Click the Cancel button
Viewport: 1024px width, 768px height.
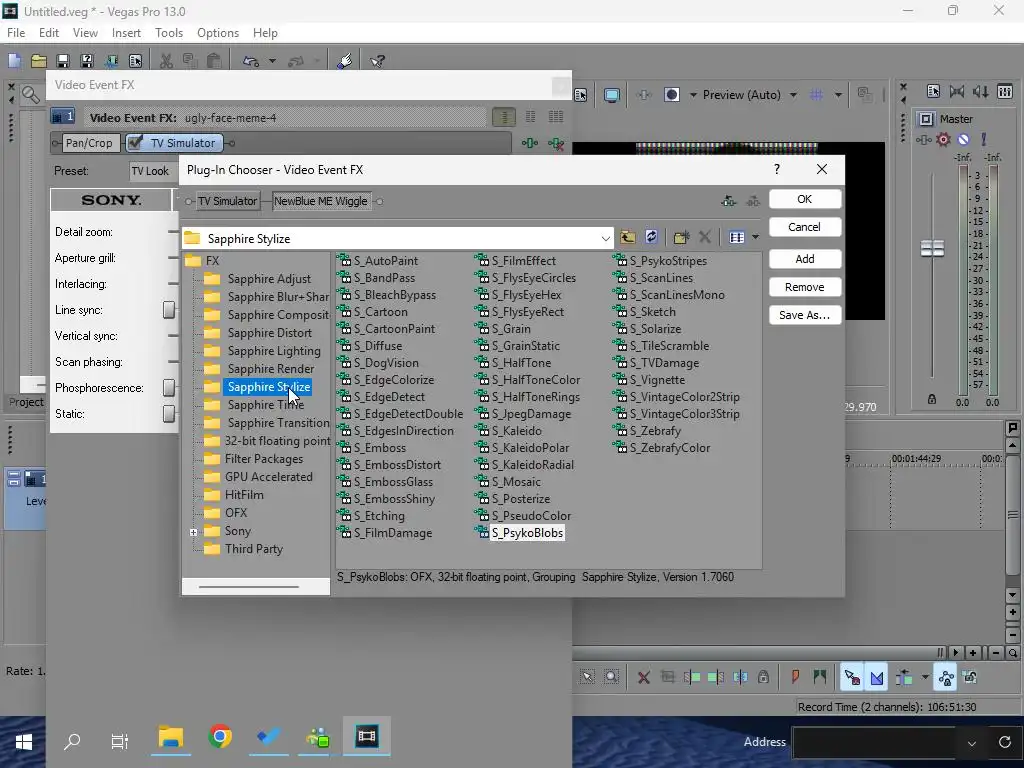click(805, 227)
